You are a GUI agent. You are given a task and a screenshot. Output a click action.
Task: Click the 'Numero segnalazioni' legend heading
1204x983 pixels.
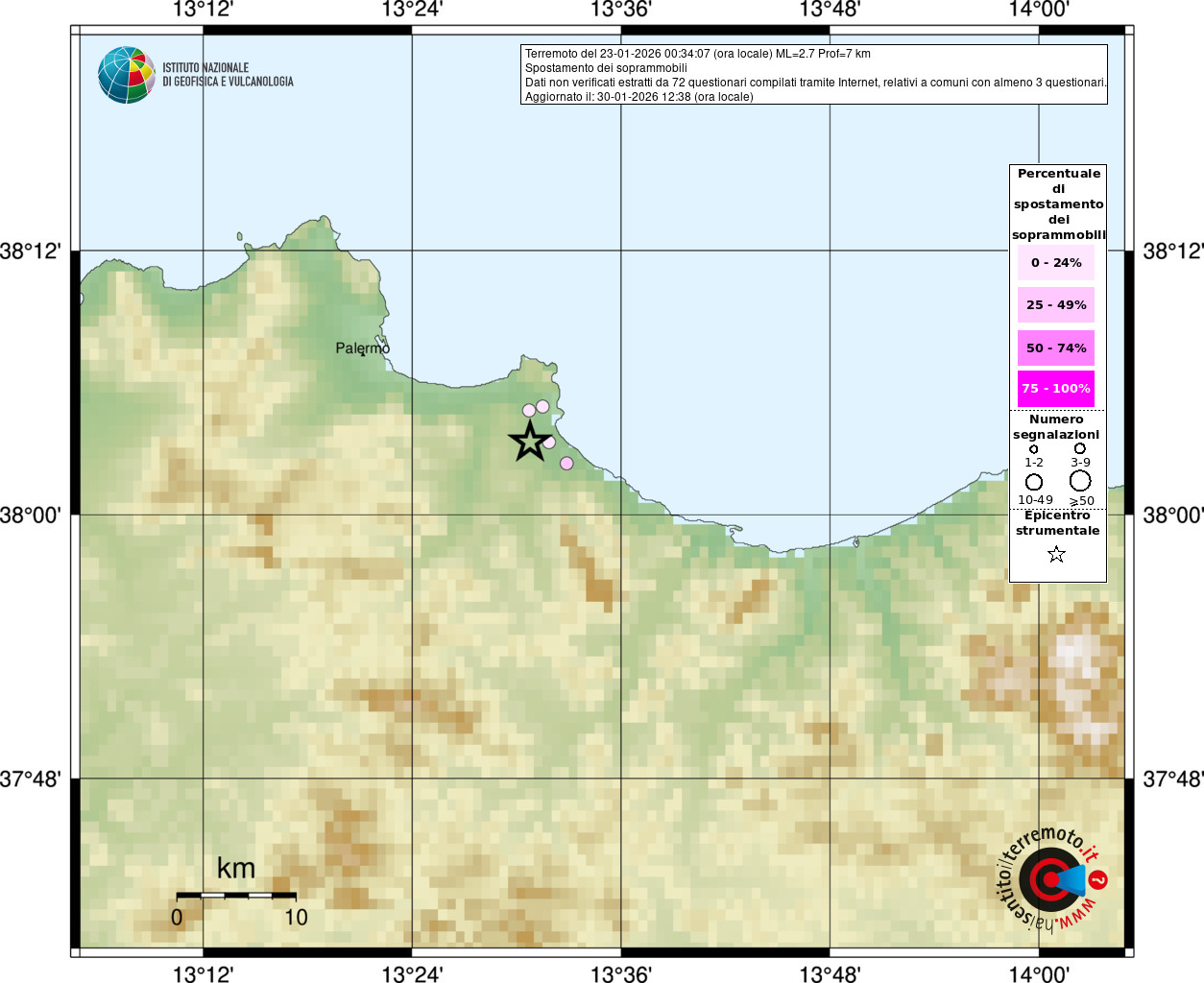(1056, 427)
